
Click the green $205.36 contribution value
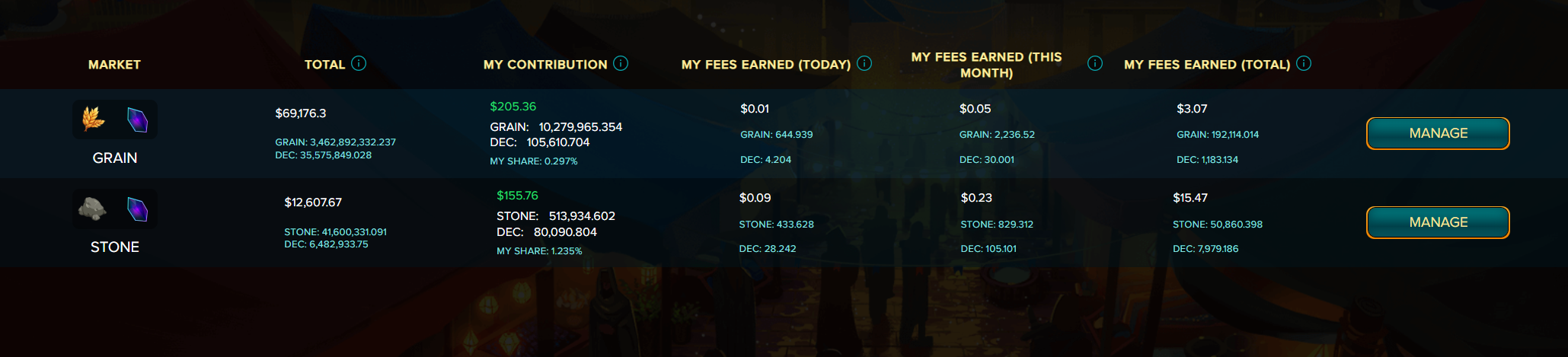coord(513,107)
